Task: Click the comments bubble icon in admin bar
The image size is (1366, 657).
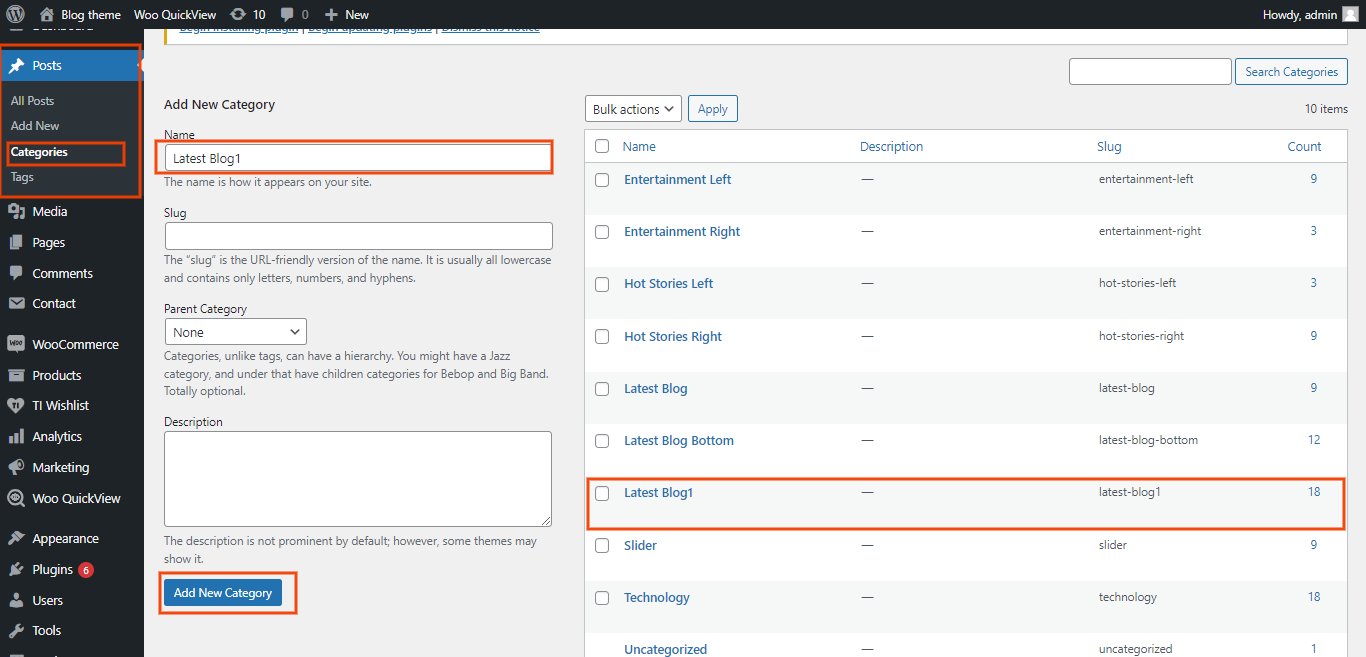Action: pos(288,14)
